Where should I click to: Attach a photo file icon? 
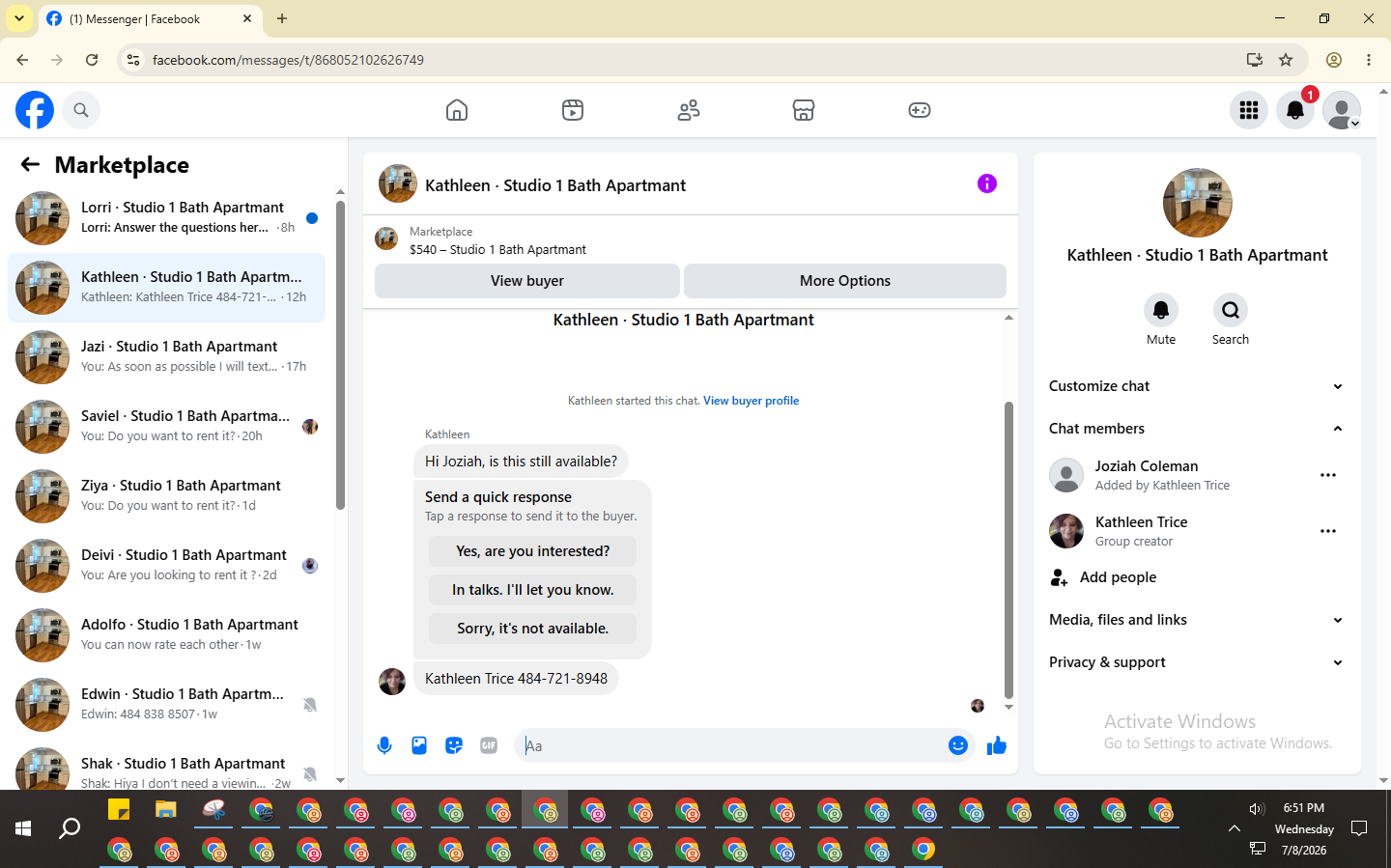[419, 745]
